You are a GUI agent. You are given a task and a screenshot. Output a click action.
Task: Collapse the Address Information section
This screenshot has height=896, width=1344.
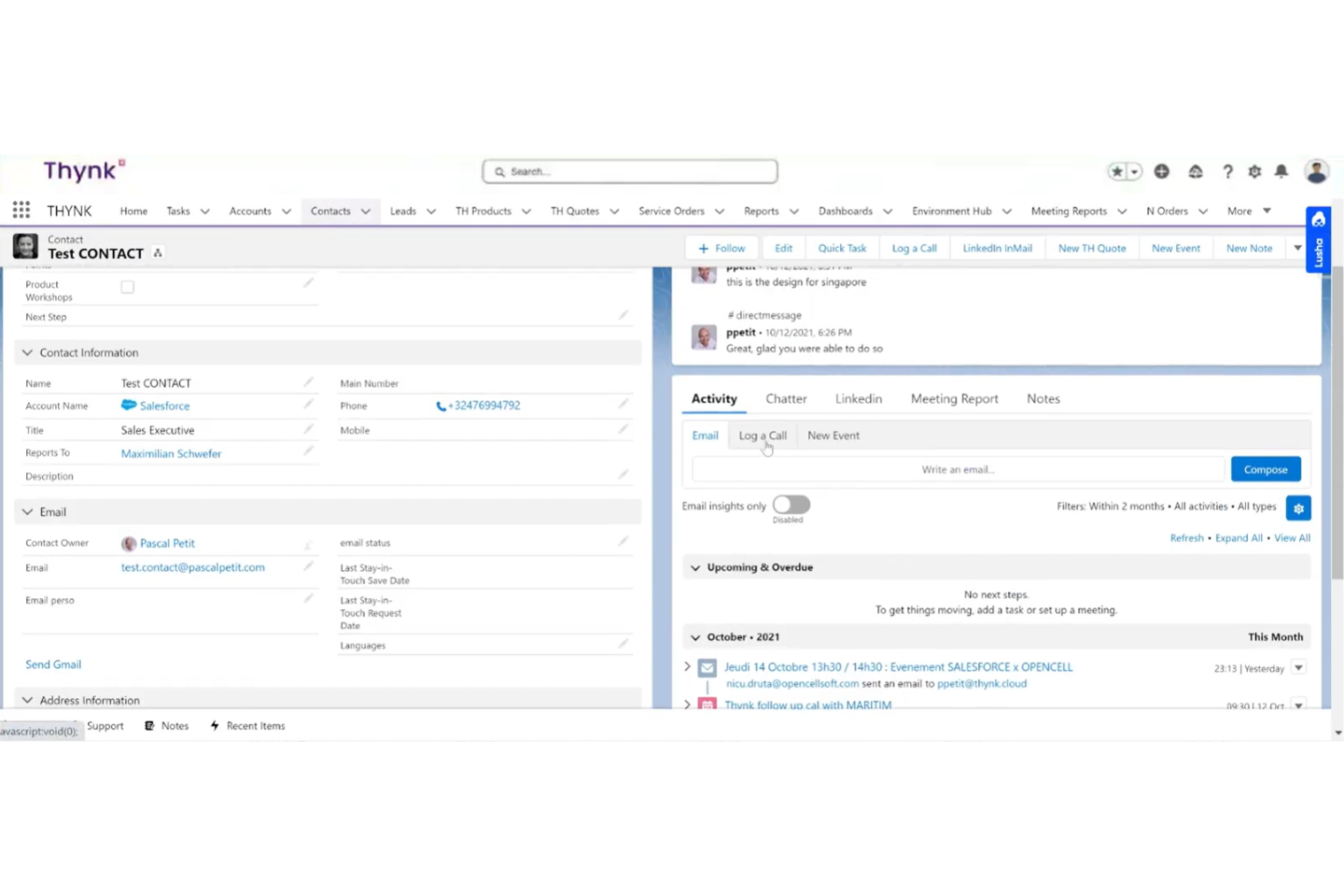coord(27,700)
